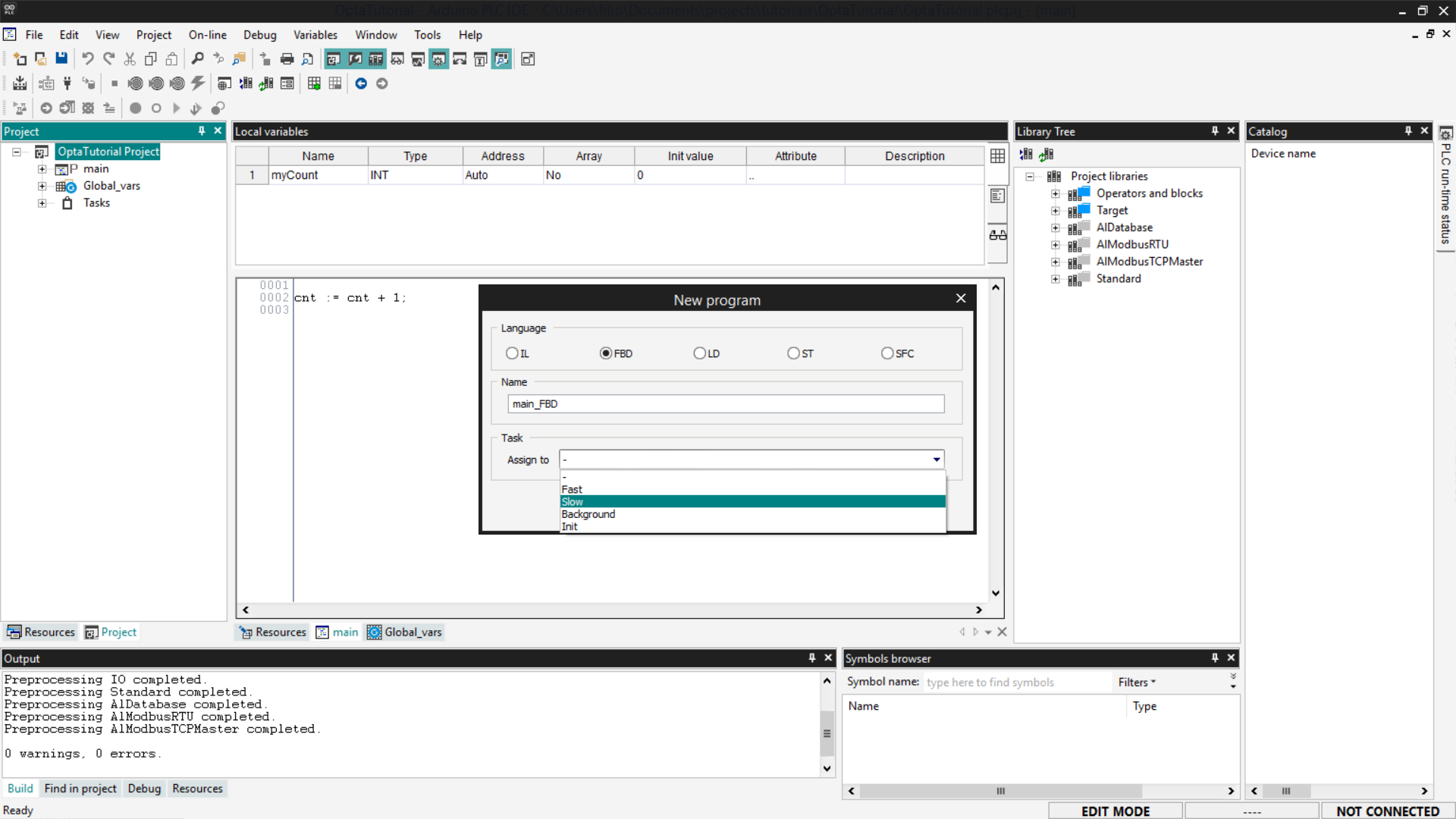Screen dimensions: 1456x819
Task: Select the IL language radio button
Action: 512,353
